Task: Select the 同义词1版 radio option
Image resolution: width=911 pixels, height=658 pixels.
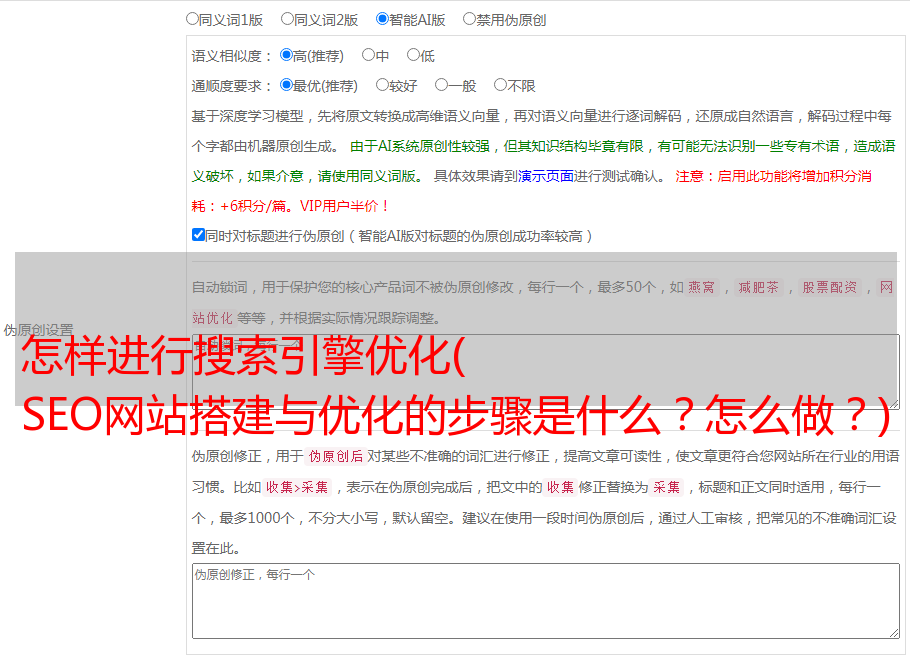Action: pos(192,19)
